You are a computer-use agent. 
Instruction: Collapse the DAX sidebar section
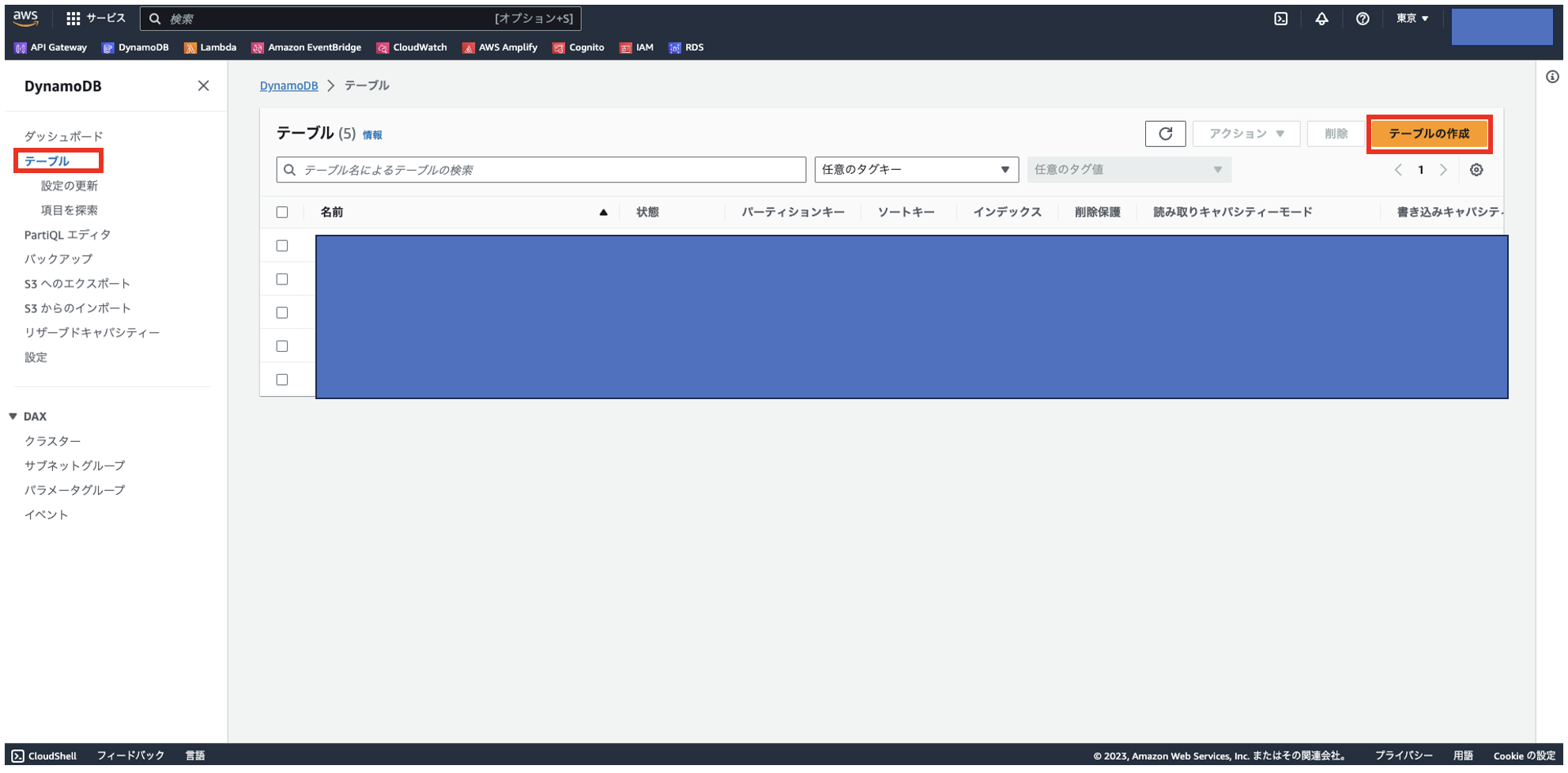pyautogui.click(x=13, y=417)
